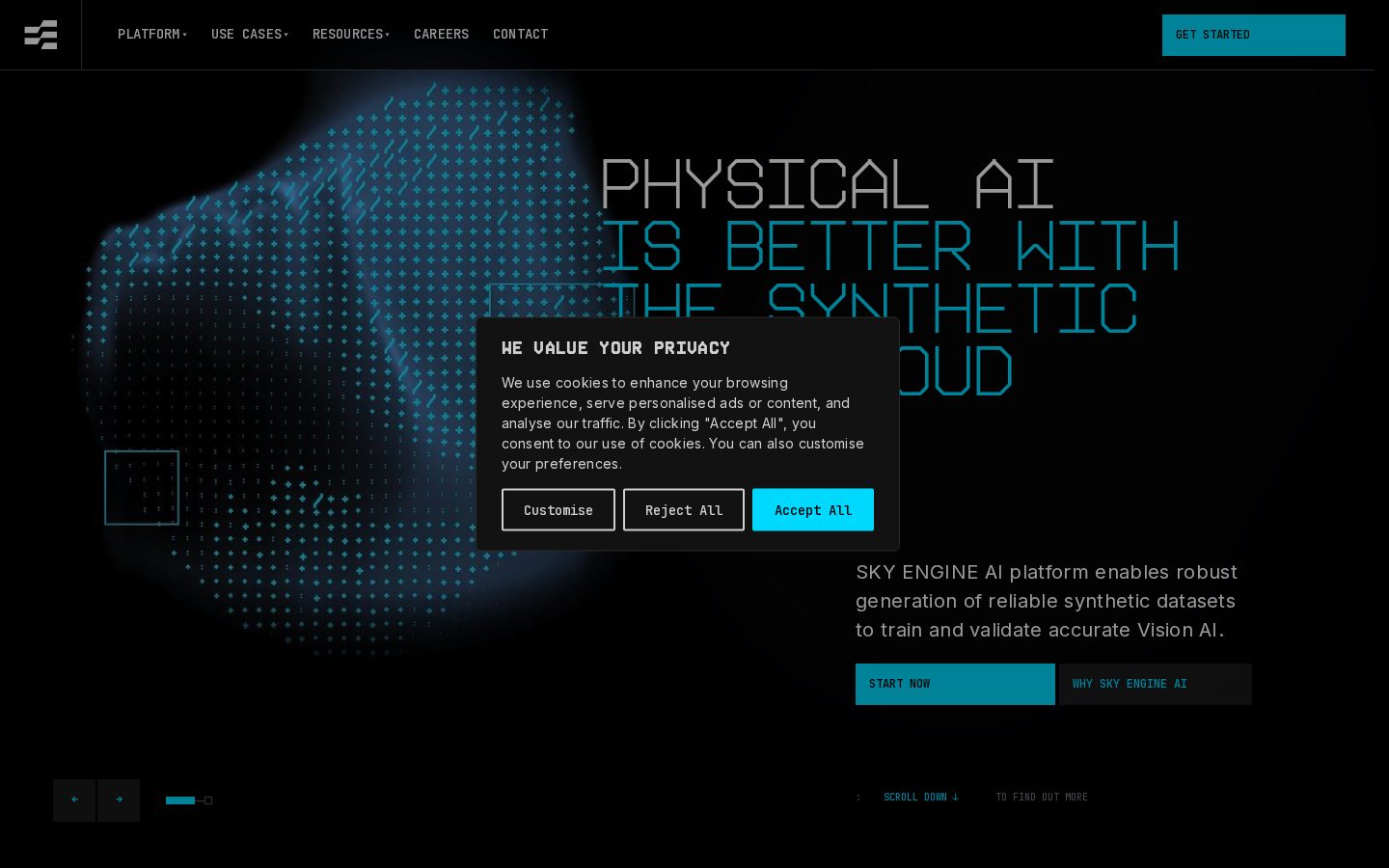Accept all cookies
1389x868 pixels.
pos(813,510)
